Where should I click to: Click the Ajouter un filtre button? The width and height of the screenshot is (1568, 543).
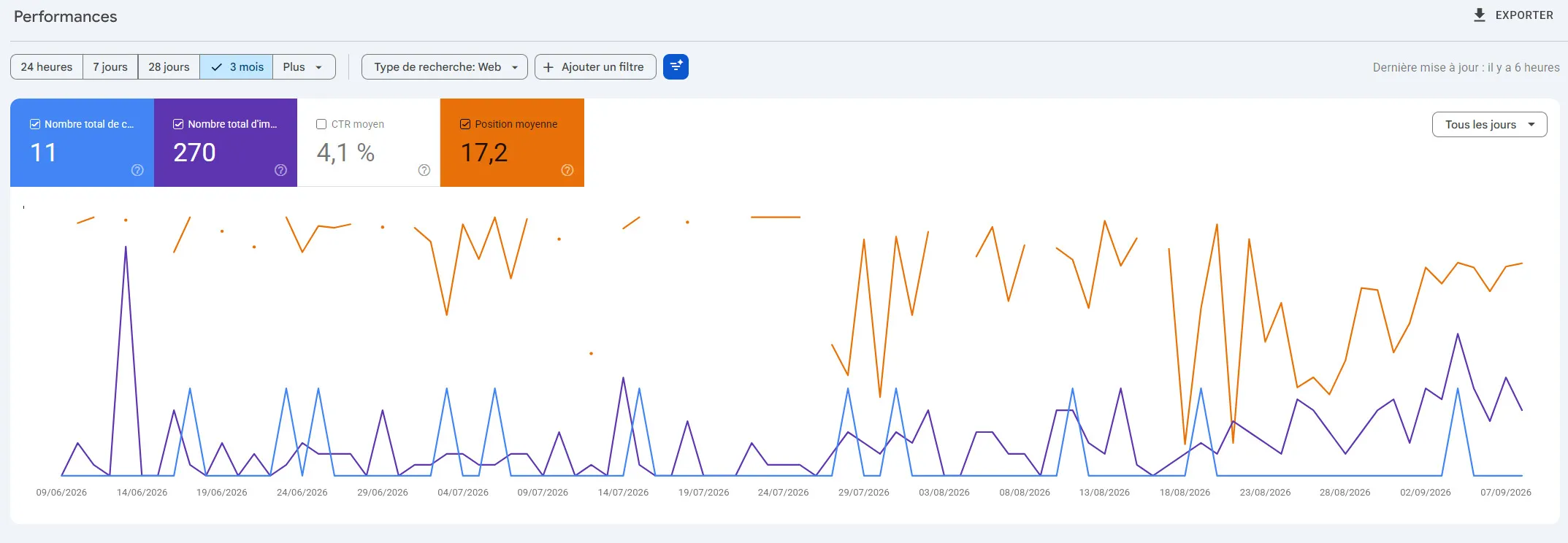pos(595,67)
